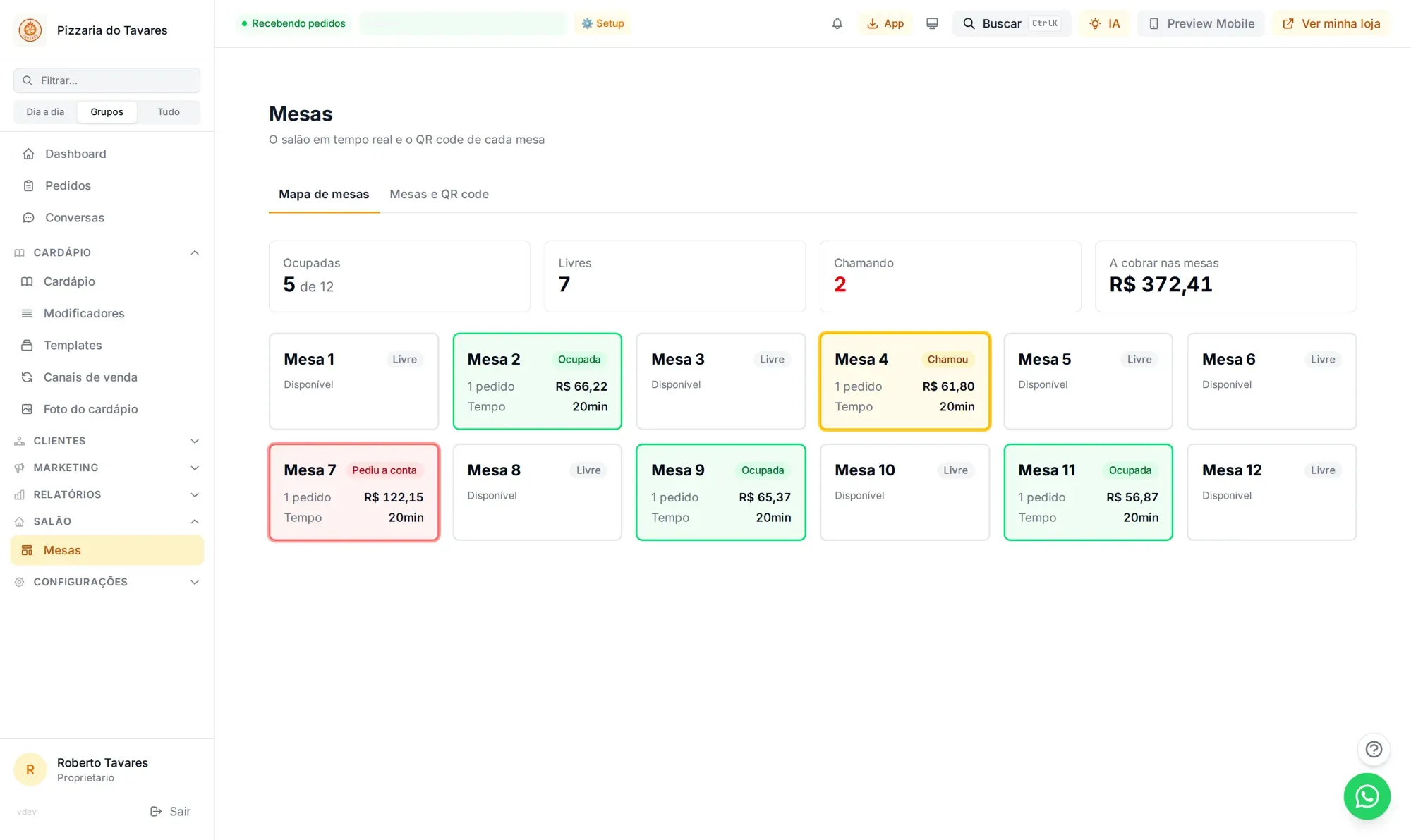The image size is (1411, 840).
Task: Click the WhatsApp floating chat button
Action: click(1367, 796)
